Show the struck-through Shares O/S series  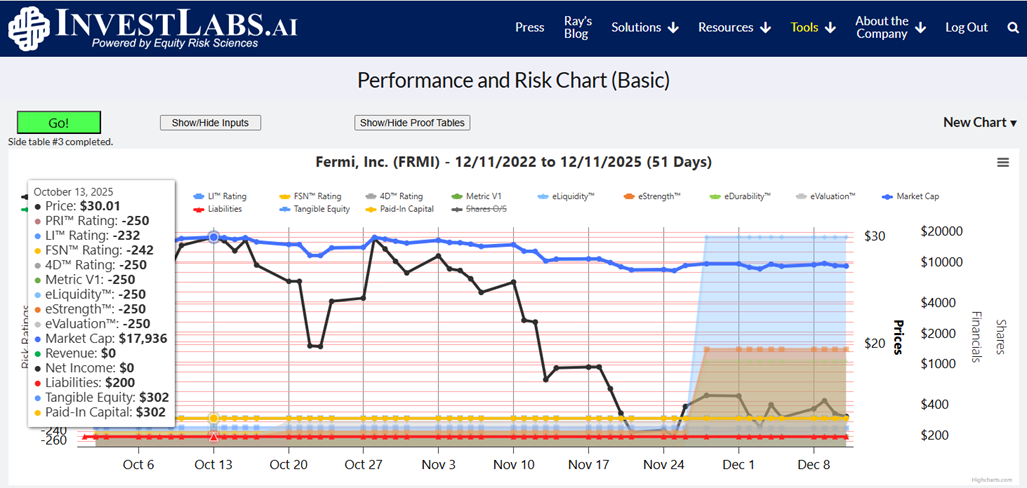482,209
